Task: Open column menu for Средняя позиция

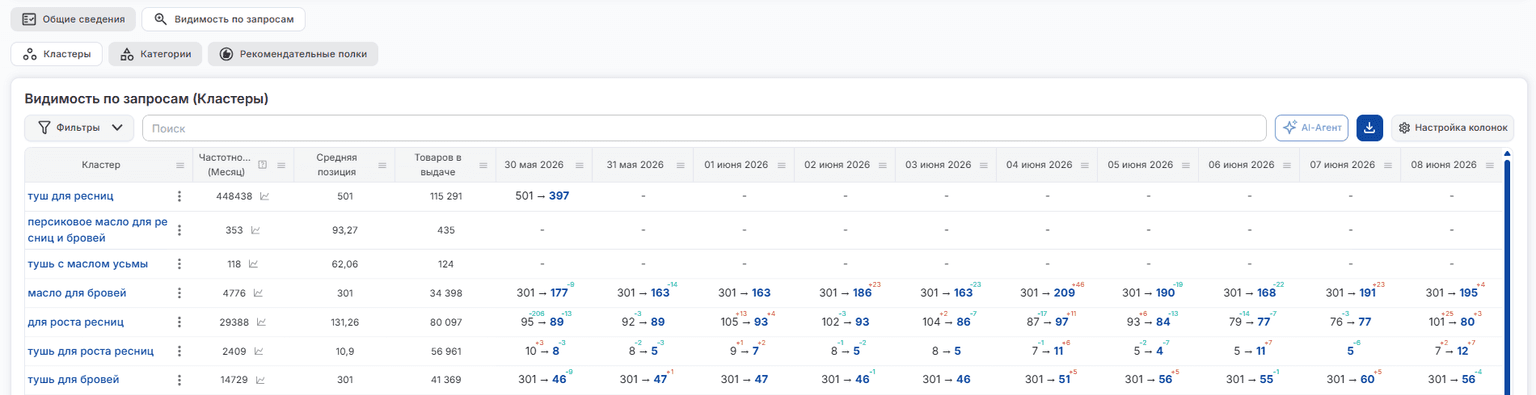Action: pyautogui.click(x=382, y=165)
